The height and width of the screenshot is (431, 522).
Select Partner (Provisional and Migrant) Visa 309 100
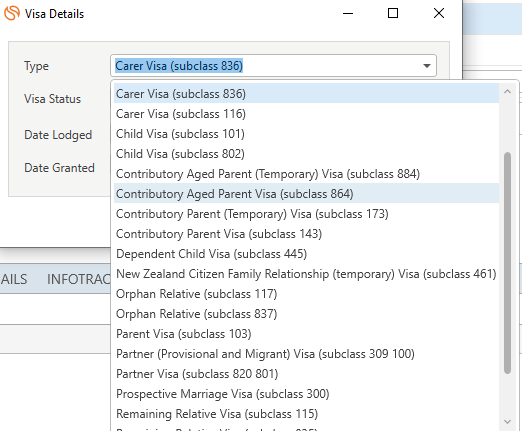(306, 354)
